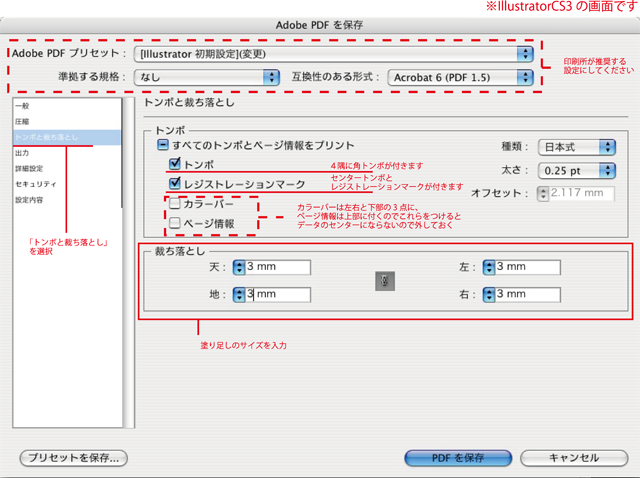
Task: Click the category list scrollbar
Action: 129,262
